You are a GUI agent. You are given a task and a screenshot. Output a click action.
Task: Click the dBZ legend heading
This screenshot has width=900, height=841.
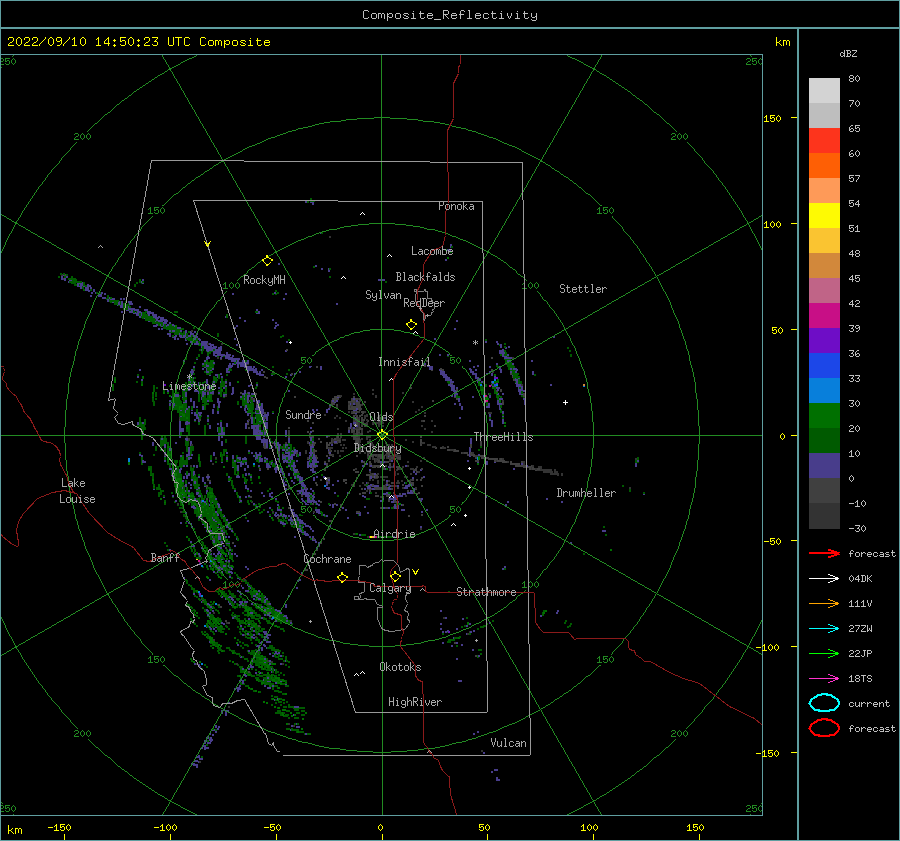[x=848, y=54]
